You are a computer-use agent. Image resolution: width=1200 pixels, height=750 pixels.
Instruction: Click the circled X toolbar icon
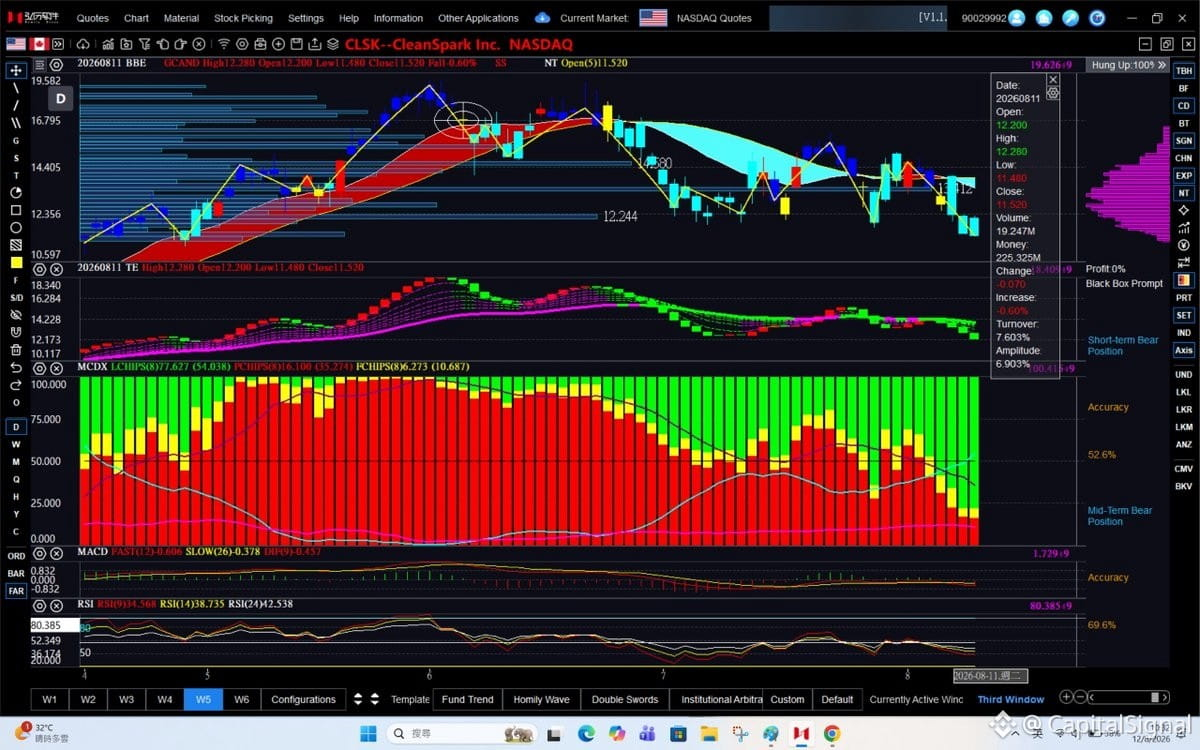(x=200, y=44)
